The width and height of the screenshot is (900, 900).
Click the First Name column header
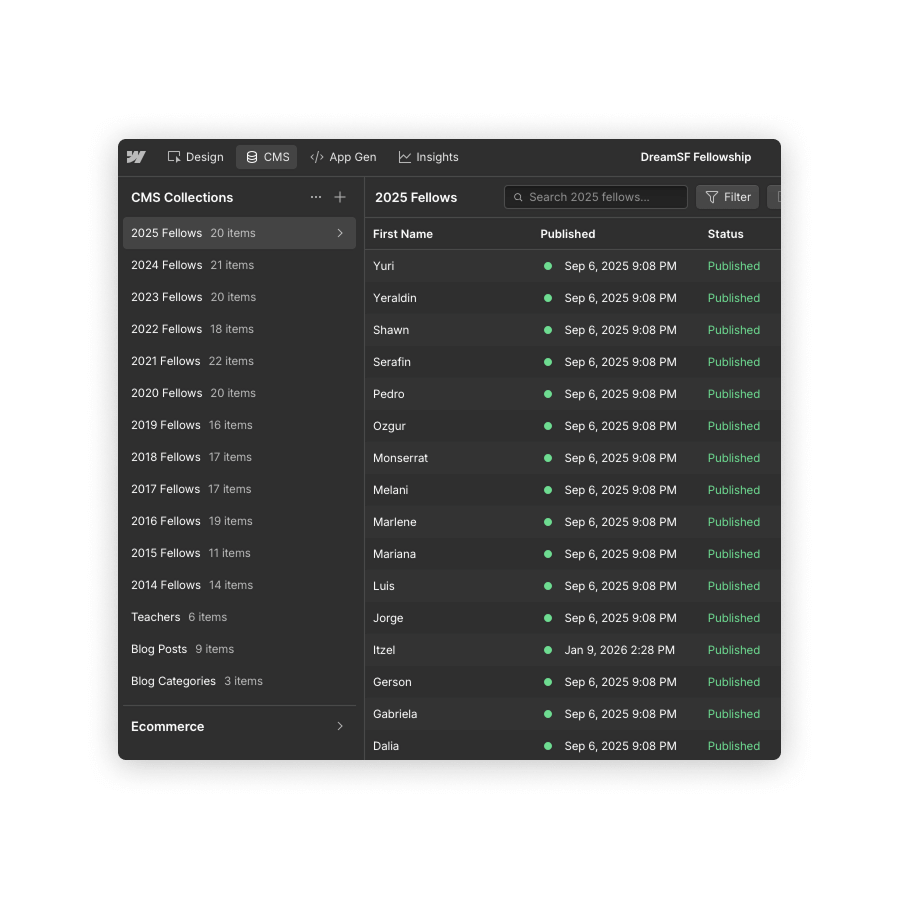[402, 234]
